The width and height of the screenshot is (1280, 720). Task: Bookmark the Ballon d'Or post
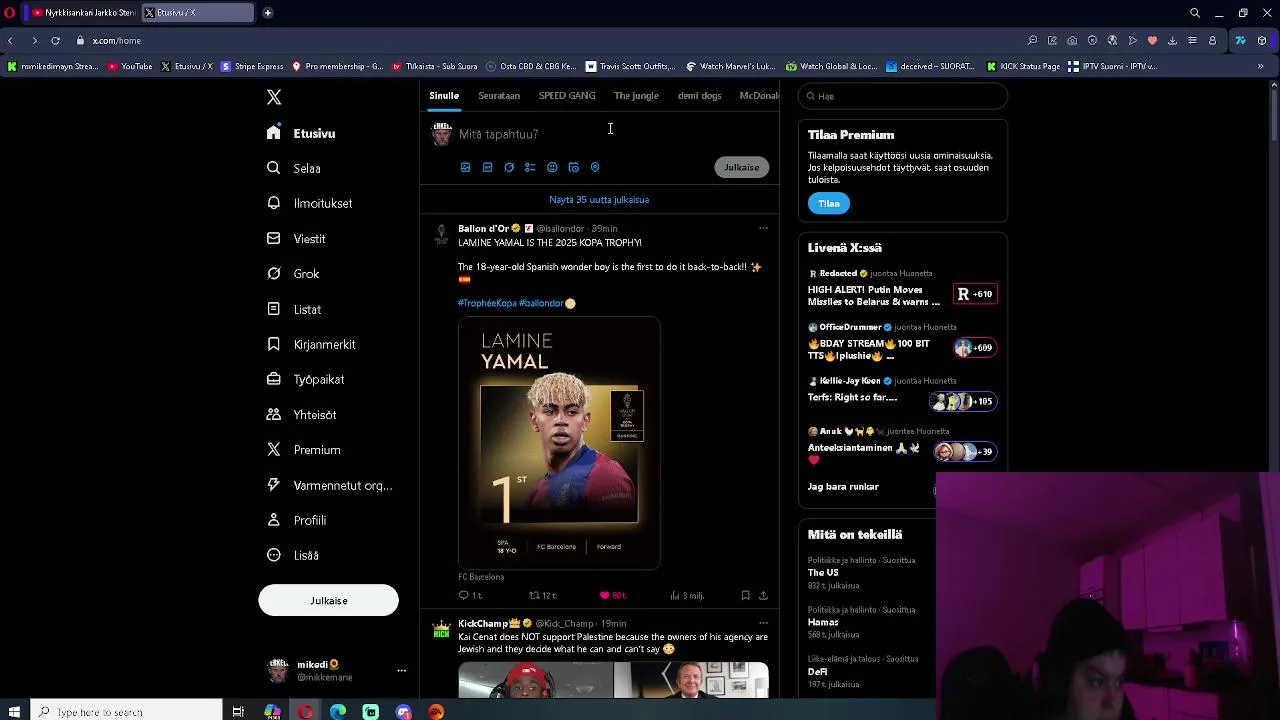click(x=745, y=595)
